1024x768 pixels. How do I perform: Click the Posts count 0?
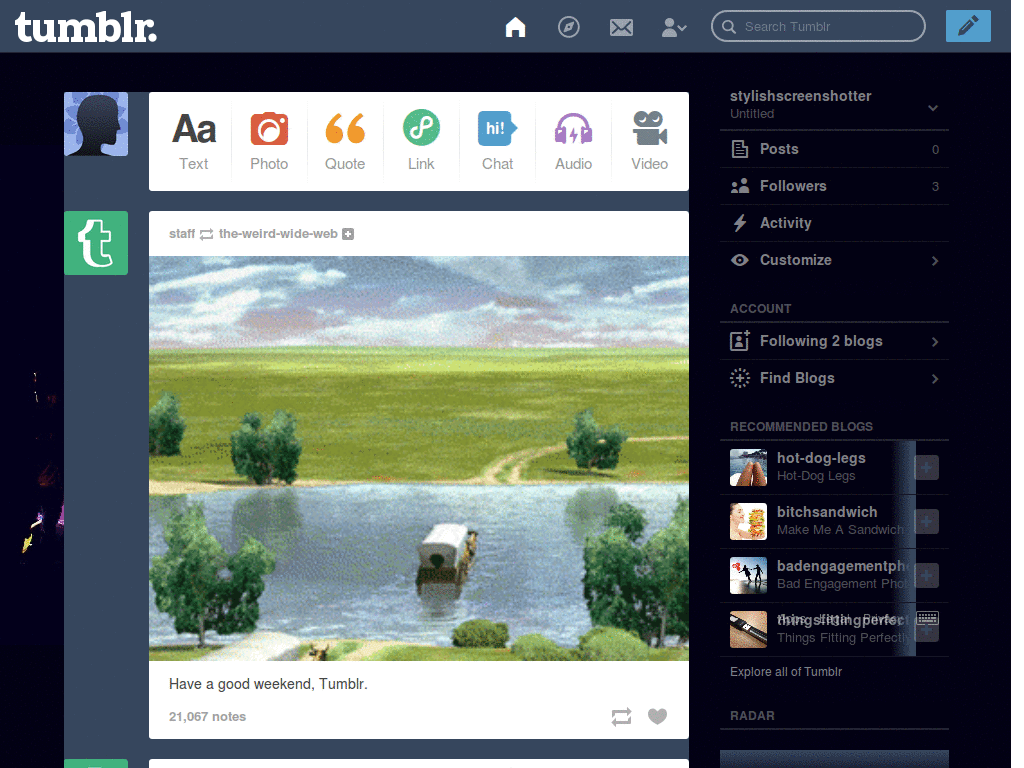pos(935,150)
